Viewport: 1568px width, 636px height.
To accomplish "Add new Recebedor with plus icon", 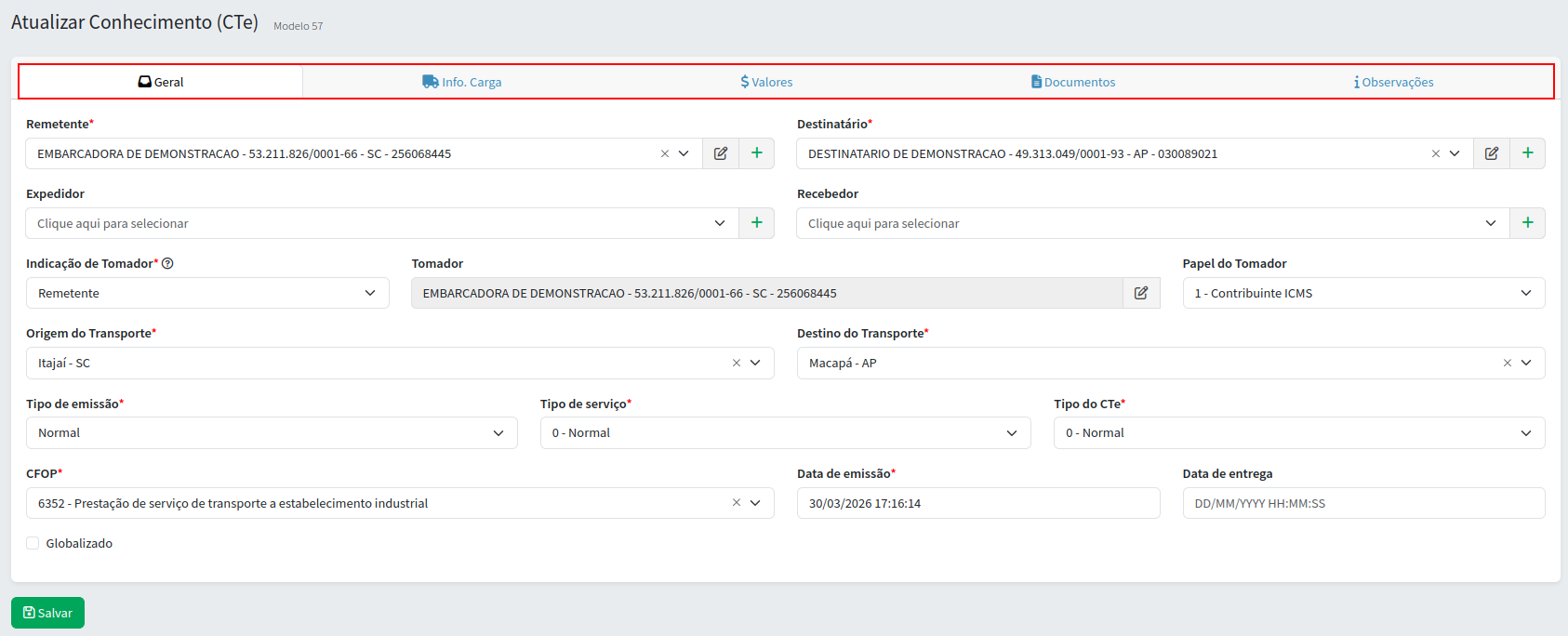I will tap(1528, 223).
